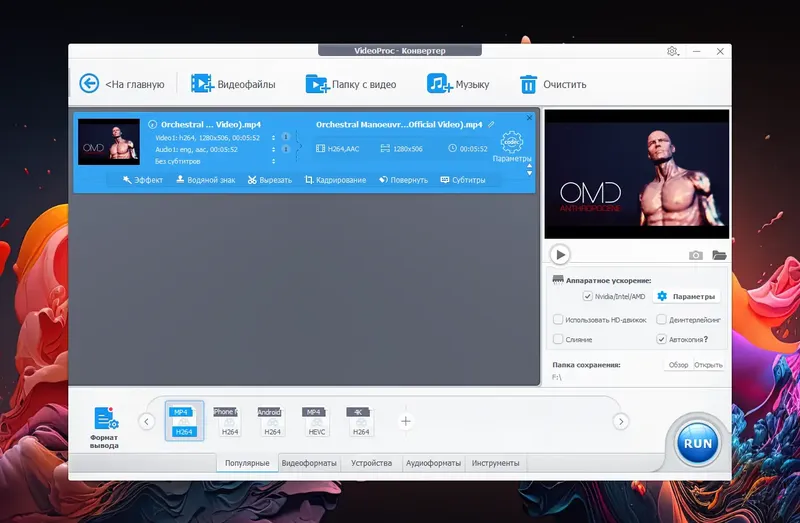Click the output duration 00:05:52
The image size is (800, 523).
pos(473,149)
